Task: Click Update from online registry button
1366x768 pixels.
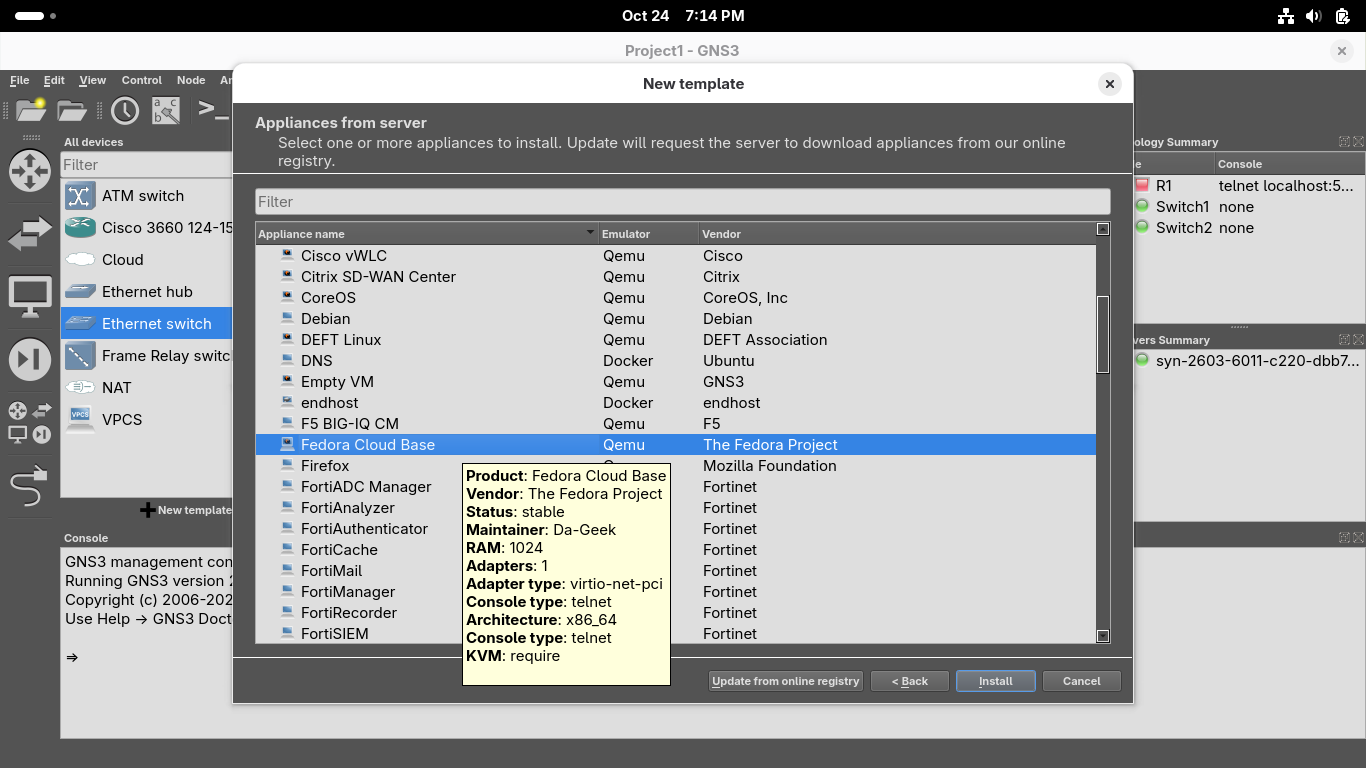Action: [x=785, y=681]
